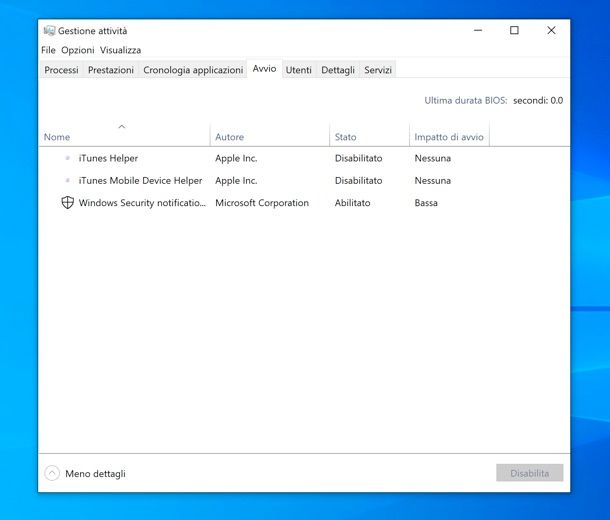
Task: Click the iTunes Helper row icon
Action: click(67, 158)
